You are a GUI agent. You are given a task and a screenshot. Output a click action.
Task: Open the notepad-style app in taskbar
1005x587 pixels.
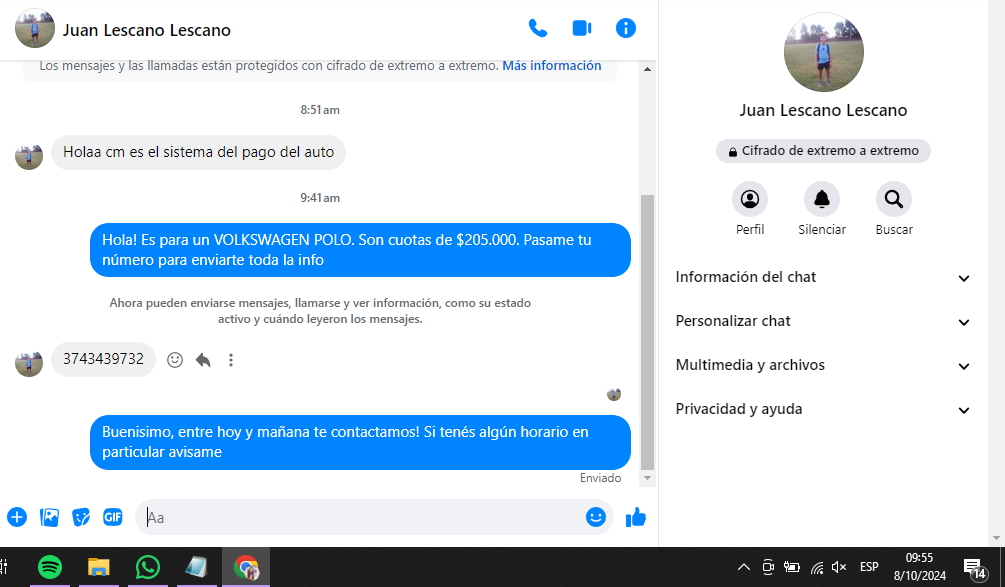tap(196, 567)
